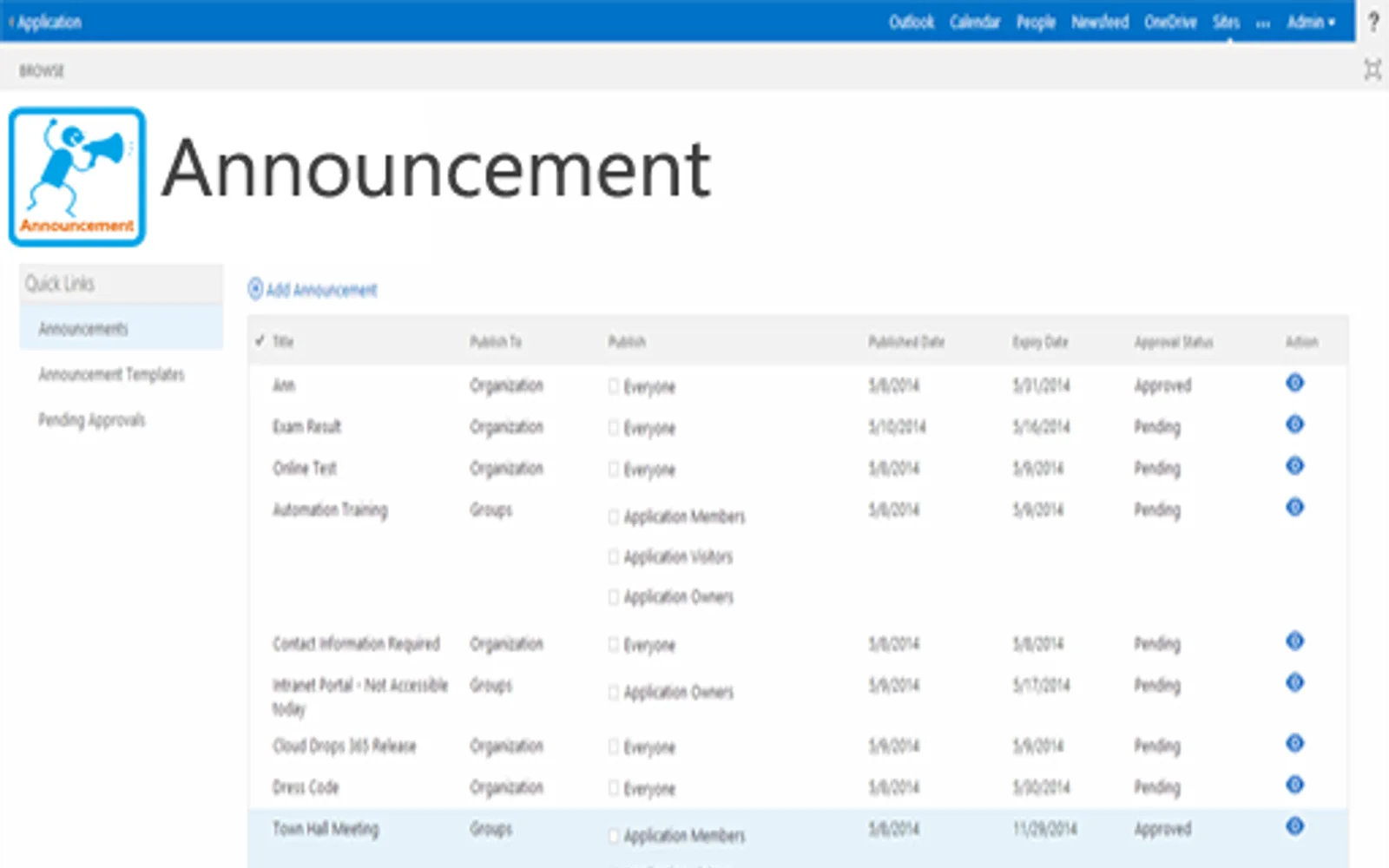Check Everyone checkbox in Dress Code row
The height and width of the screenshot is (868, 1389).
click(x=614, y=789)
